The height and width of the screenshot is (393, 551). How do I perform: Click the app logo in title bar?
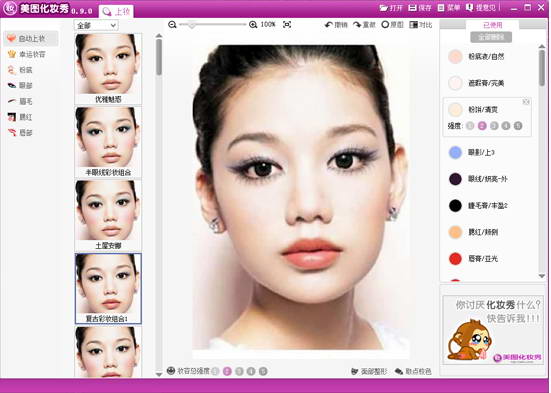click(x=9, y=8)
